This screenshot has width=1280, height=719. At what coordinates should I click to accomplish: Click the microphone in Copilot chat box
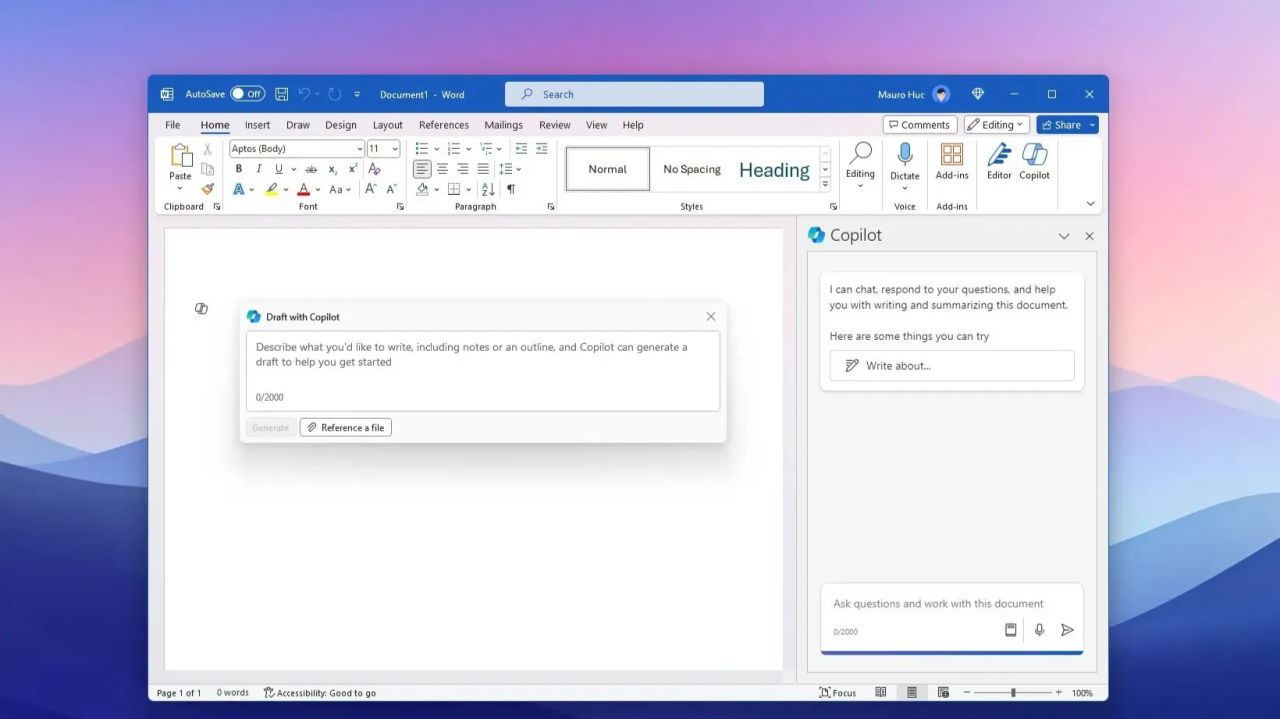pyautogui.click(x=1039, y=630)
